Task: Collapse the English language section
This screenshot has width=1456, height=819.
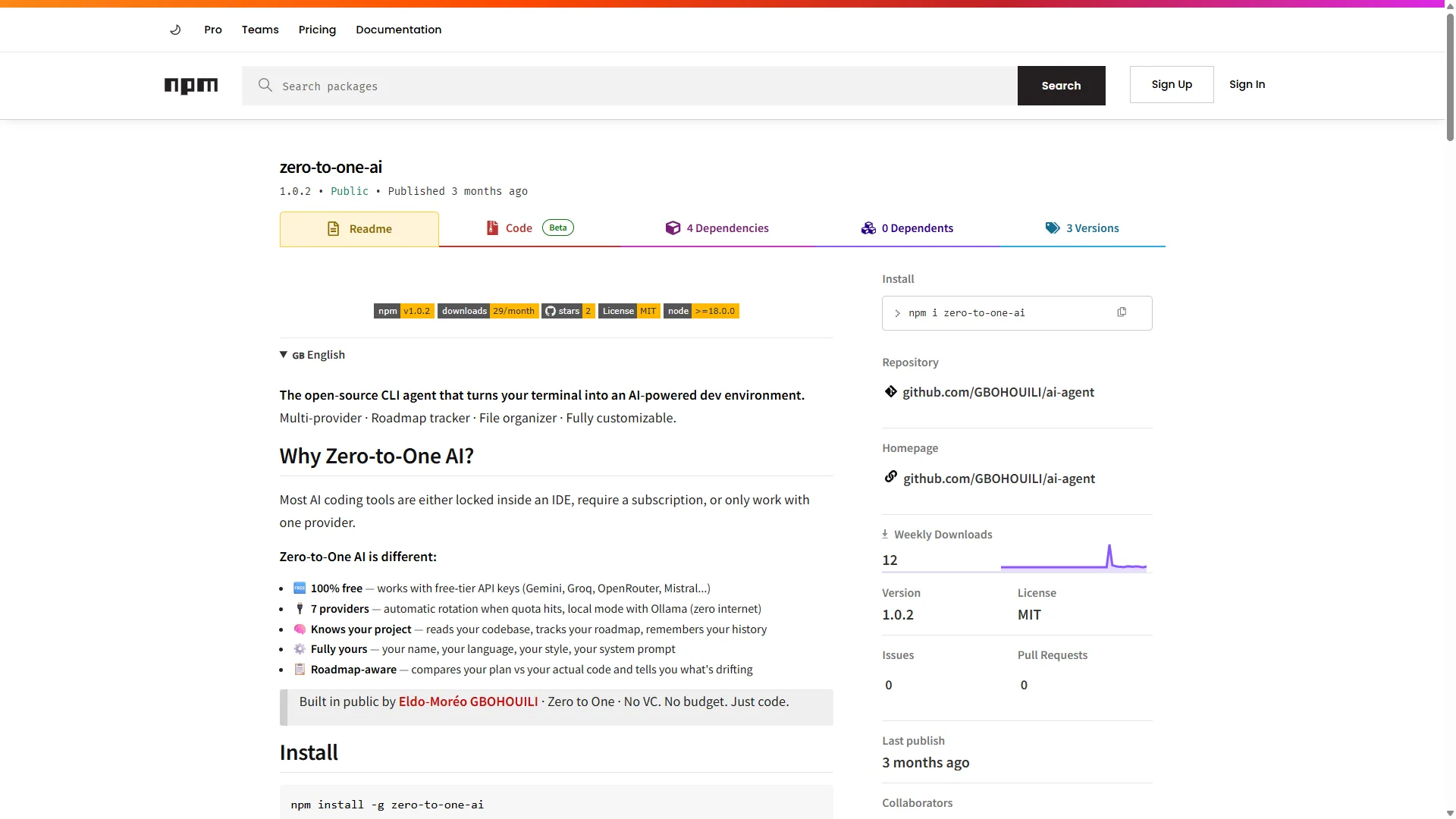Action: coord(312,355)
